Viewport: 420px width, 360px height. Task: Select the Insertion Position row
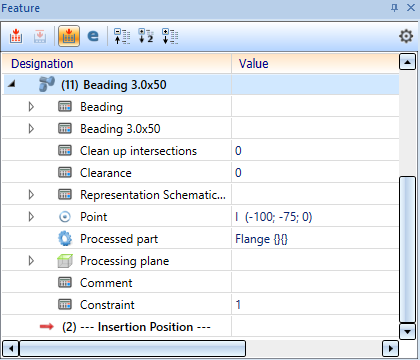pyautogui.click(x=201, y=327)
